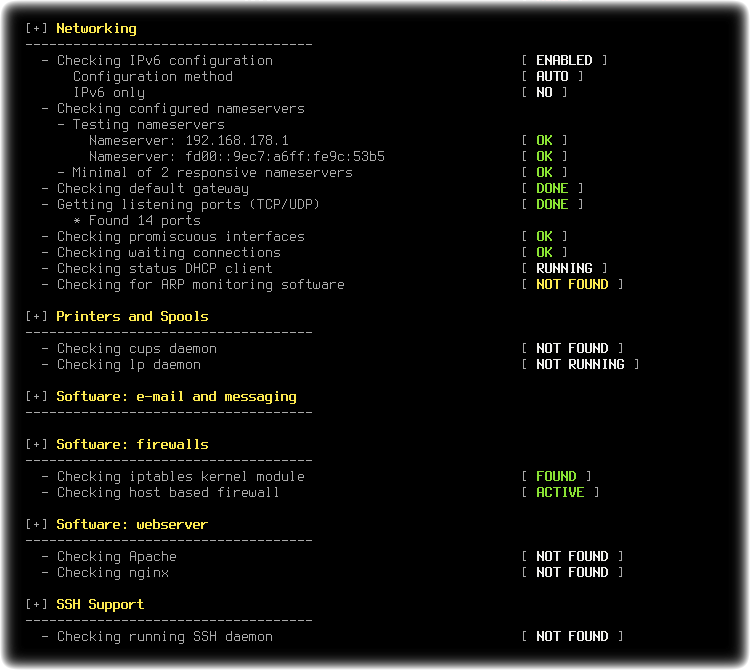Click 'Checking cups daemon' line
Screen dimensions: 750x670
point(137,349)
